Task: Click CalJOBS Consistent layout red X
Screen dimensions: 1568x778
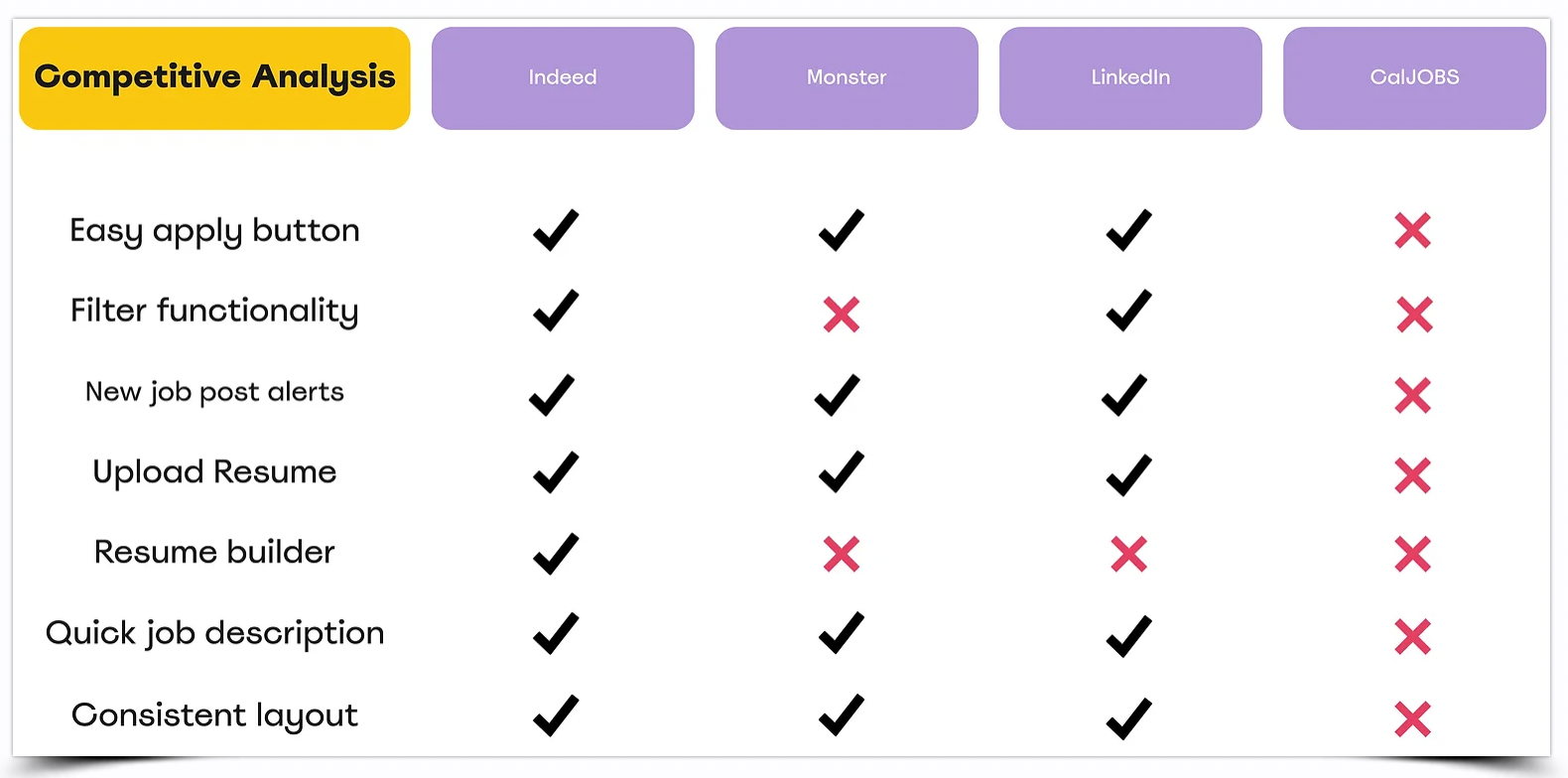Action: [x=1412, y=719]
